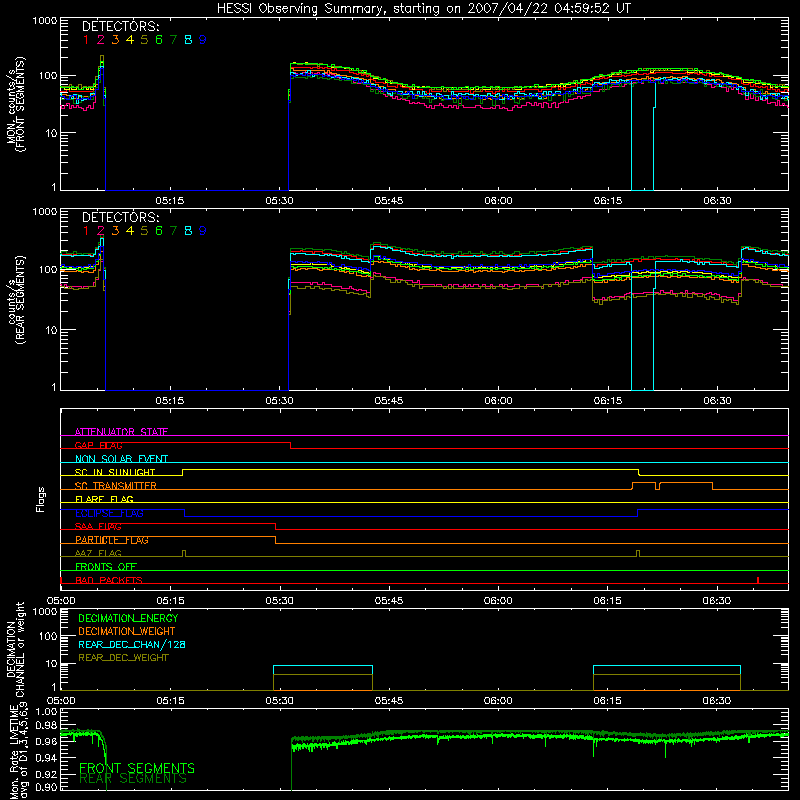800x800 pixels.
Task: Select the ATTENUATOR_STATE flag label
Action: point(121,432)
